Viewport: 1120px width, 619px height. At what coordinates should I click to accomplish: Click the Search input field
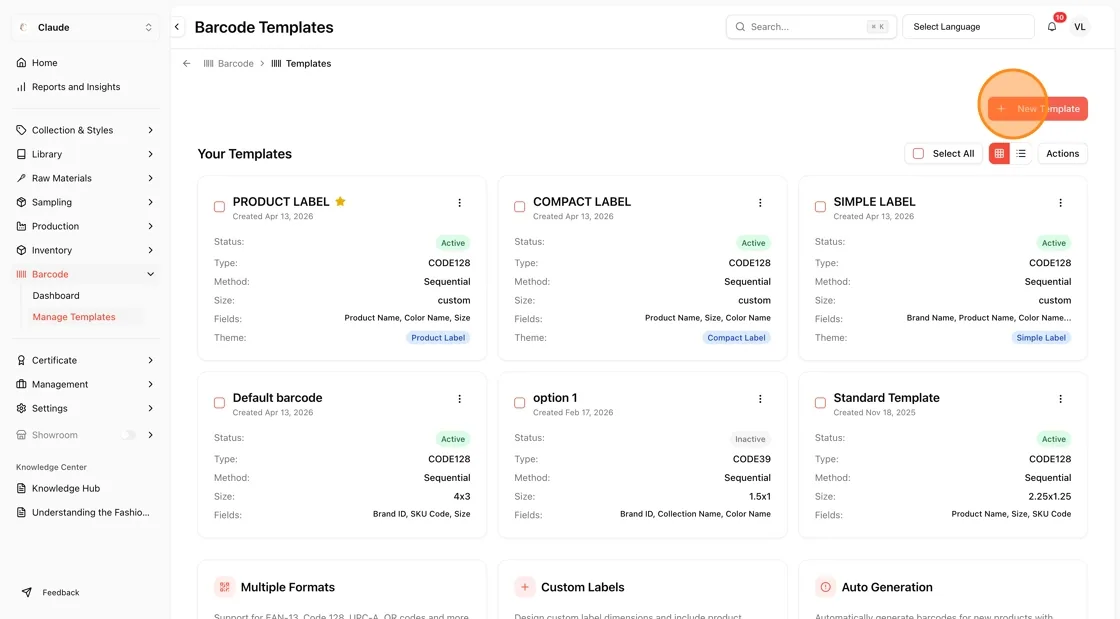pyautogui.click(x=811, y=27)
